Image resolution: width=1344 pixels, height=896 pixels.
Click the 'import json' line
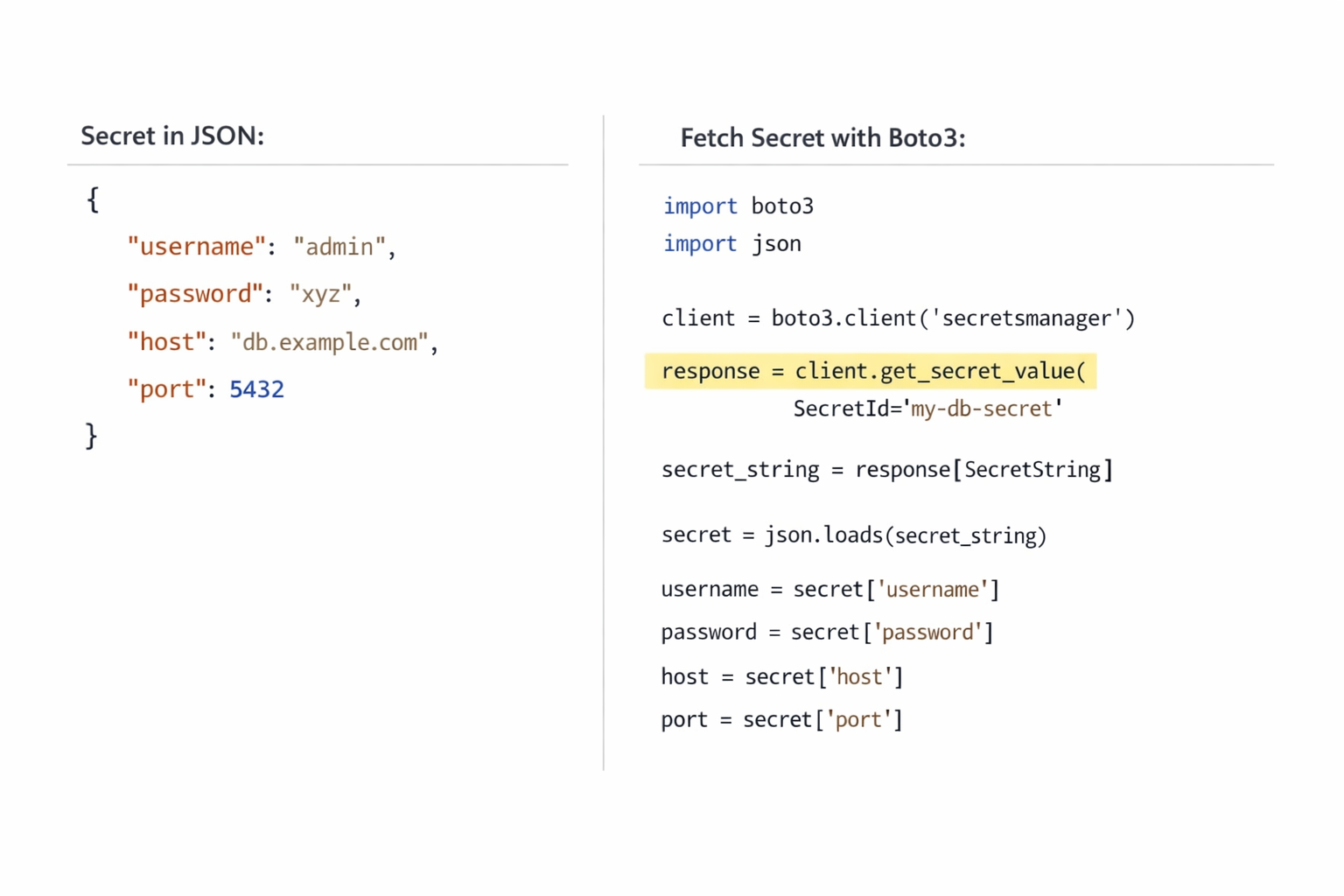[731, 244]
